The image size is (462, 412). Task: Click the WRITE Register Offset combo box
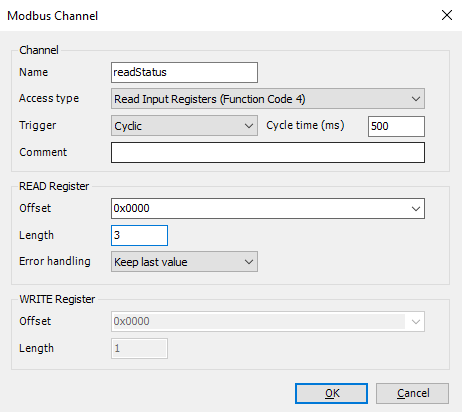pyautogui.click(x=268, y=322)
